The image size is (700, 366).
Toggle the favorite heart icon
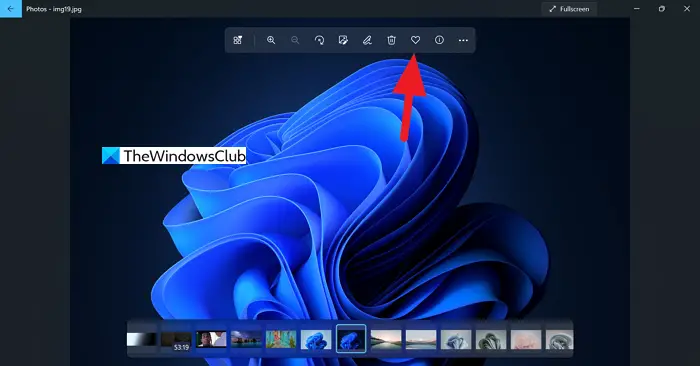tap(416, 40)
